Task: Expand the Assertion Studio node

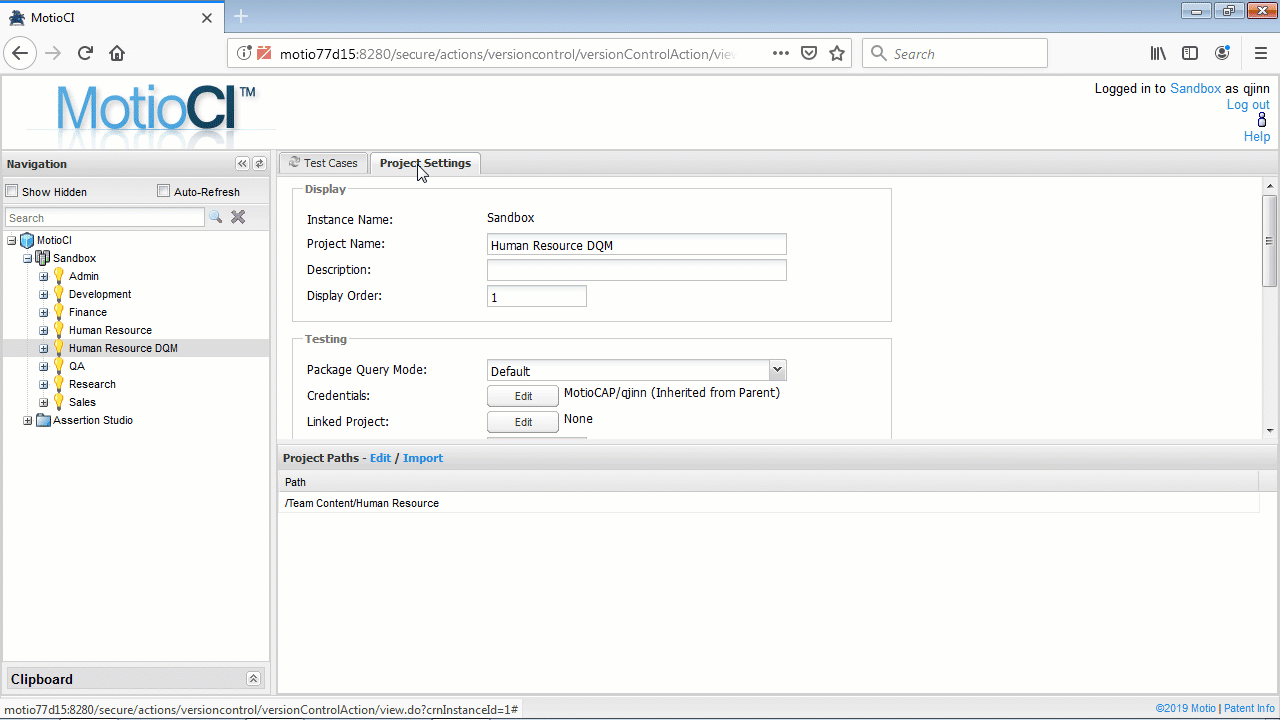Action: pyautogui.click(x=28, y=420)
